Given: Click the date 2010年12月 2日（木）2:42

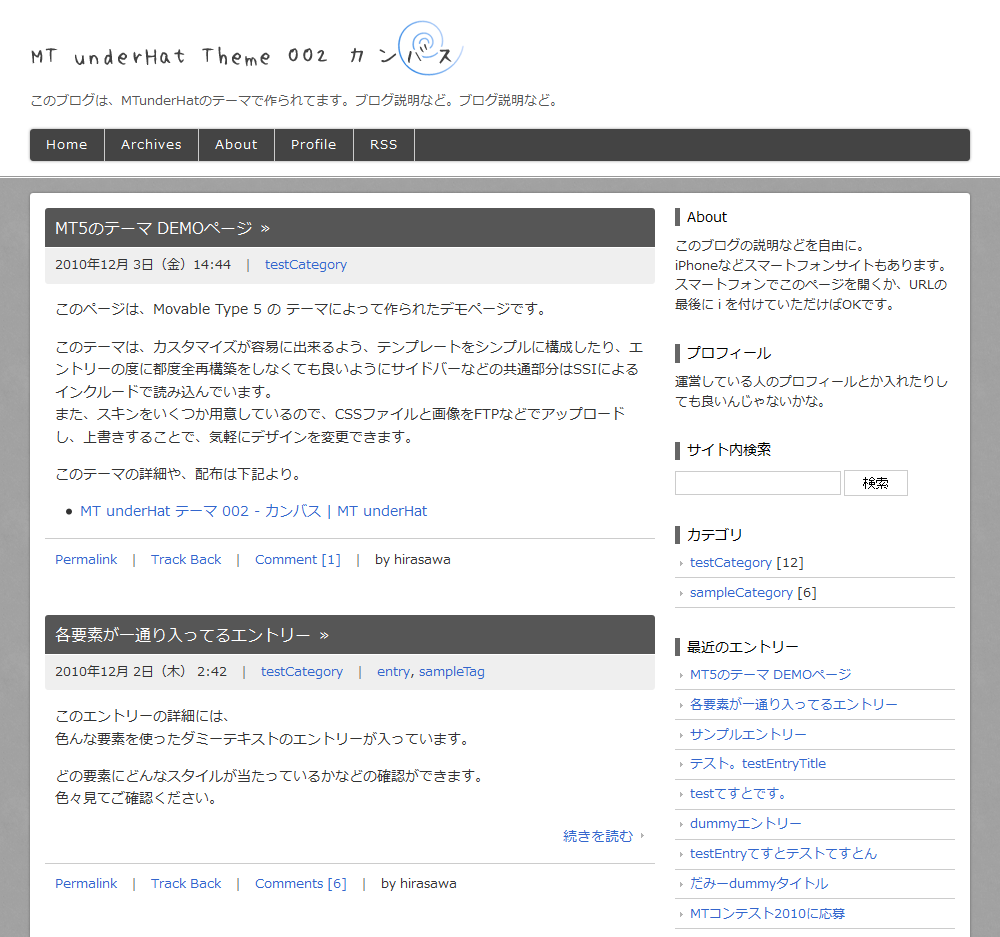Looking at the screenshot, I should tap(141, 672).
